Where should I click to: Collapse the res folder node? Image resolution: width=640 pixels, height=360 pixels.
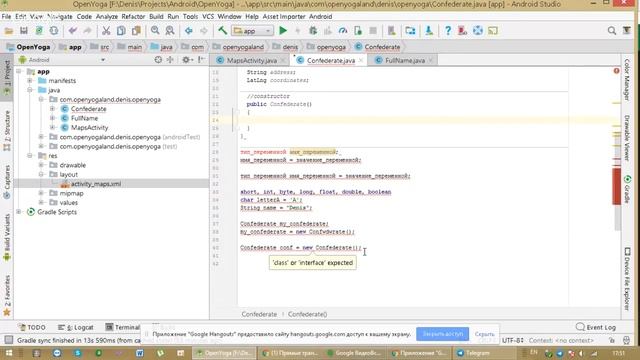pos(30,156)
